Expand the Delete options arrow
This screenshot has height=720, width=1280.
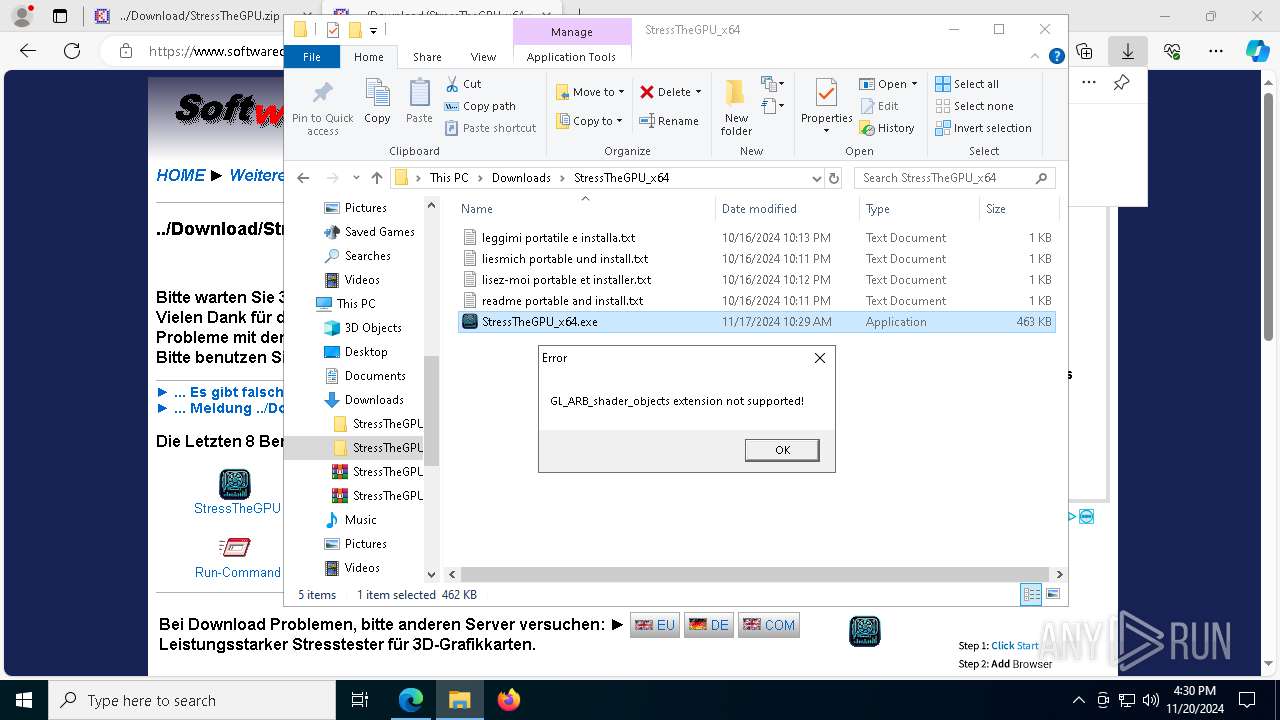[x=698, y=92]
